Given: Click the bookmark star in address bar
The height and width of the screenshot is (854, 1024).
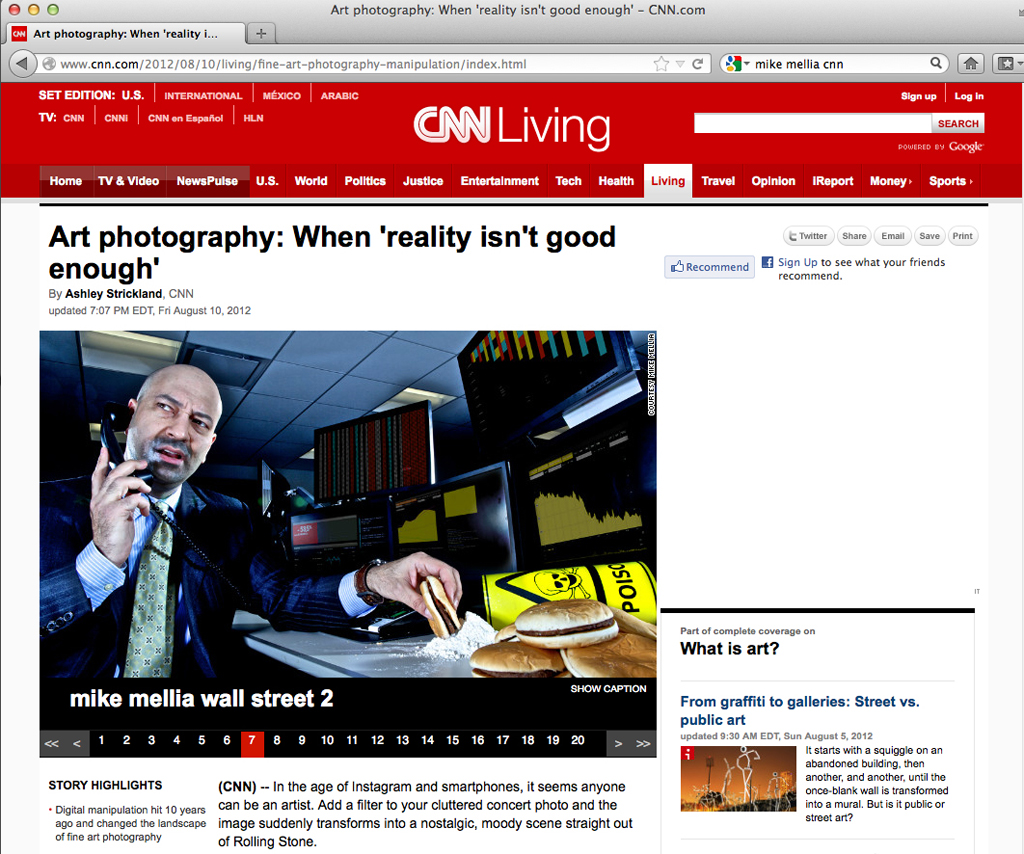Looking at the screenshot, I should pyautogui.click(x=661, y=64).
